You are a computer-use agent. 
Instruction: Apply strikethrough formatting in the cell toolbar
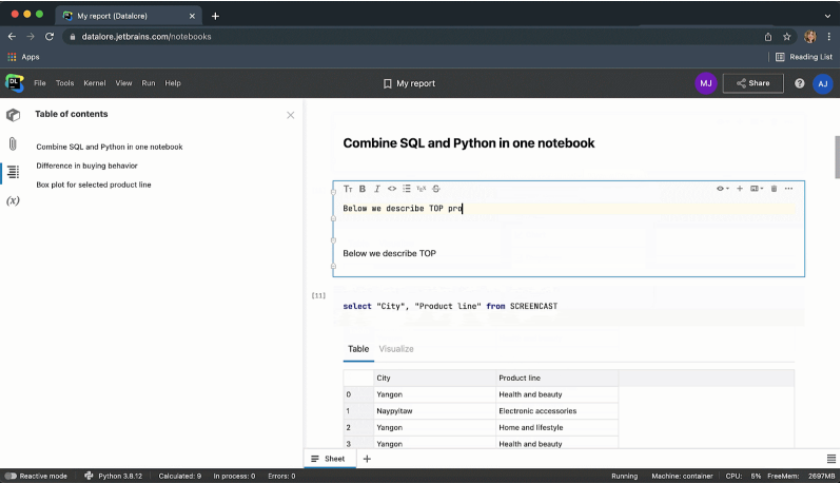coord(437,189)
